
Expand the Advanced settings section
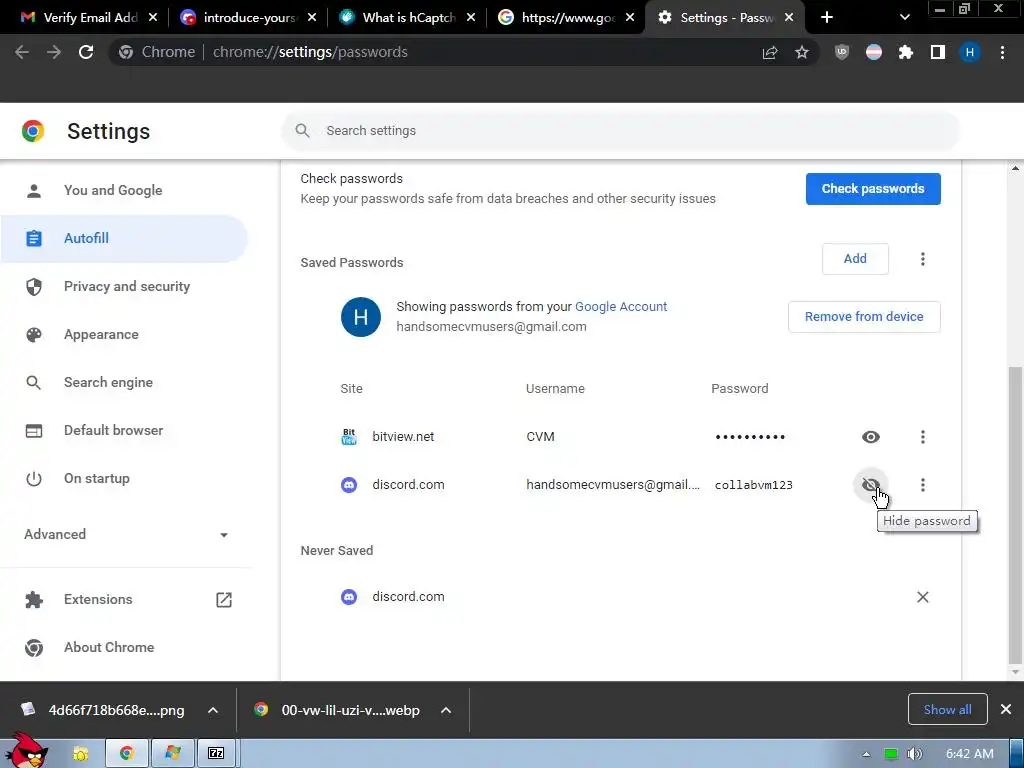(126, 534)
